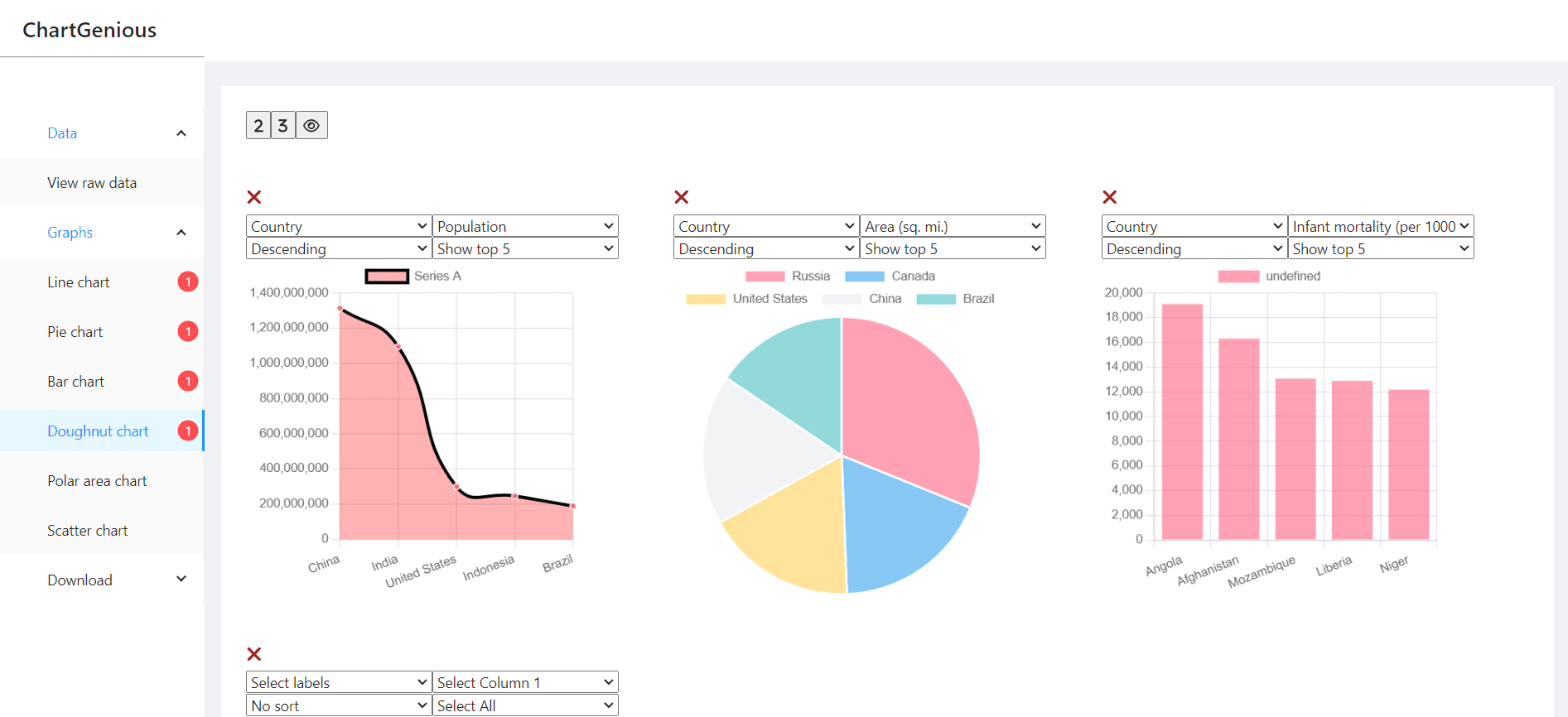
Task: Open bar chart Descending sort dropdown
Action: click(1194, 248)
